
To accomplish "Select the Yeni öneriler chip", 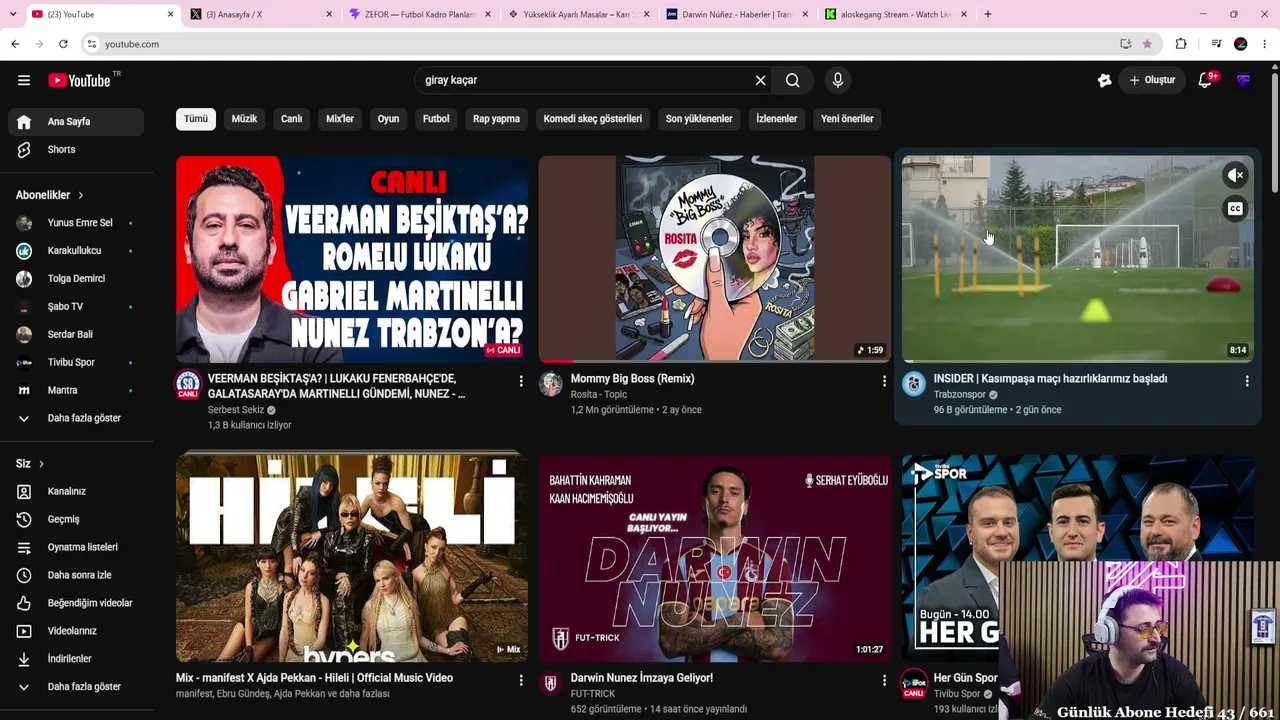I will click(847, 119).
